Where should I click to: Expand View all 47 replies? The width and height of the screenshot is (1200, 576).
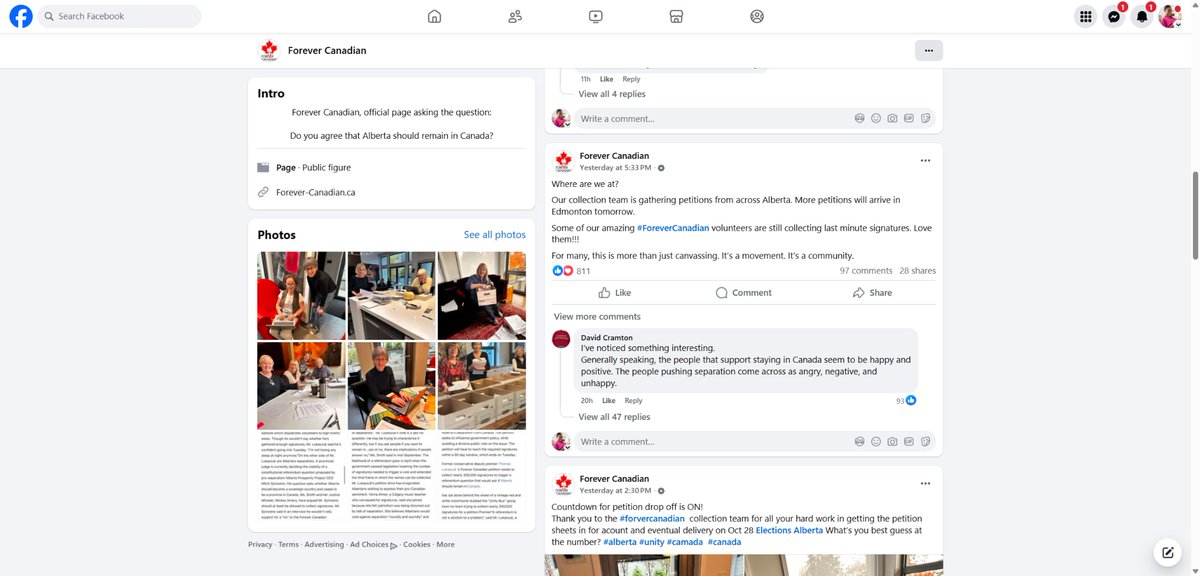click(x=614, y=417)
